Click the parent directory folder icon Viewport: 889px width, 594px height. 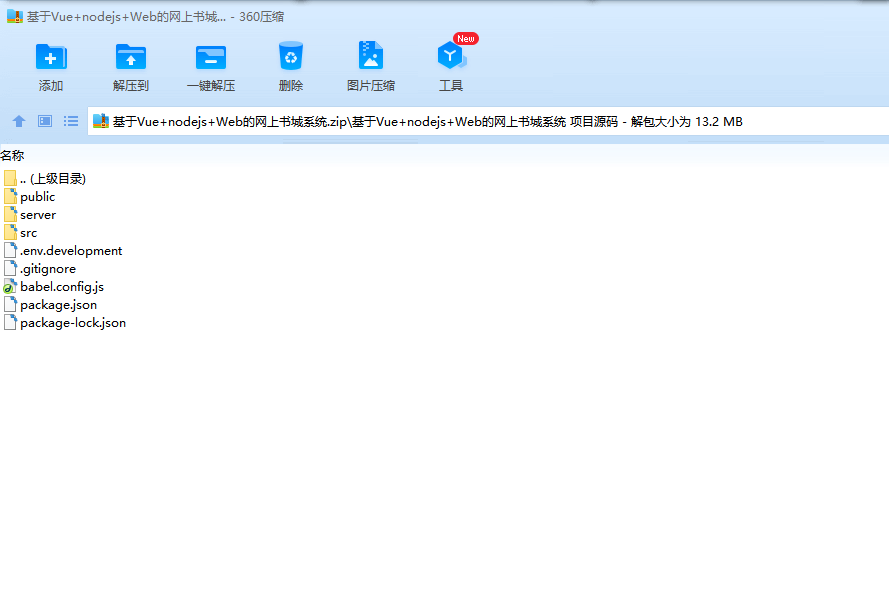coord(10,178)
